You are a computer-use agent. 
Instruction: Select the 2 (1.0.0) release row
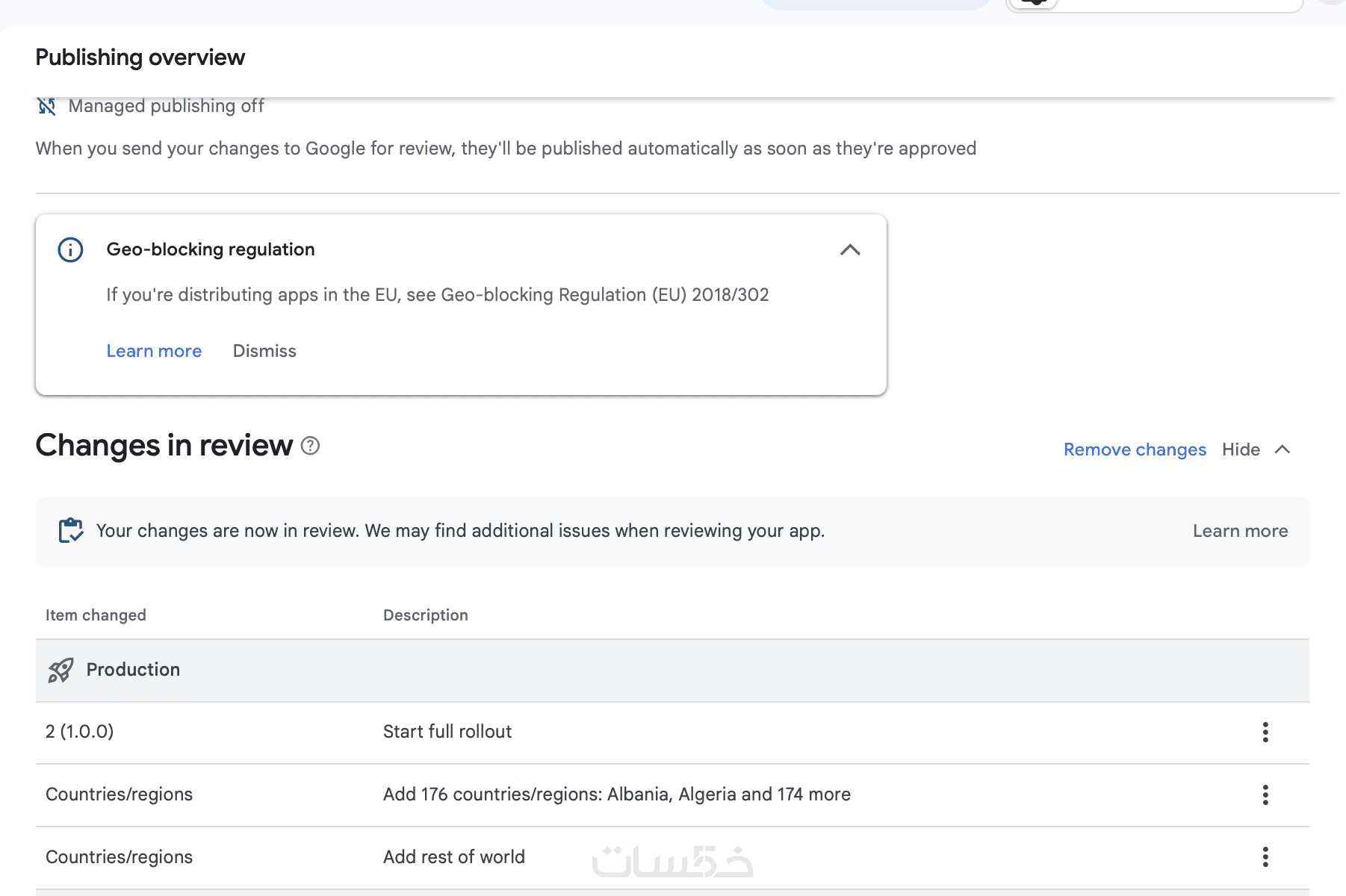80,732
